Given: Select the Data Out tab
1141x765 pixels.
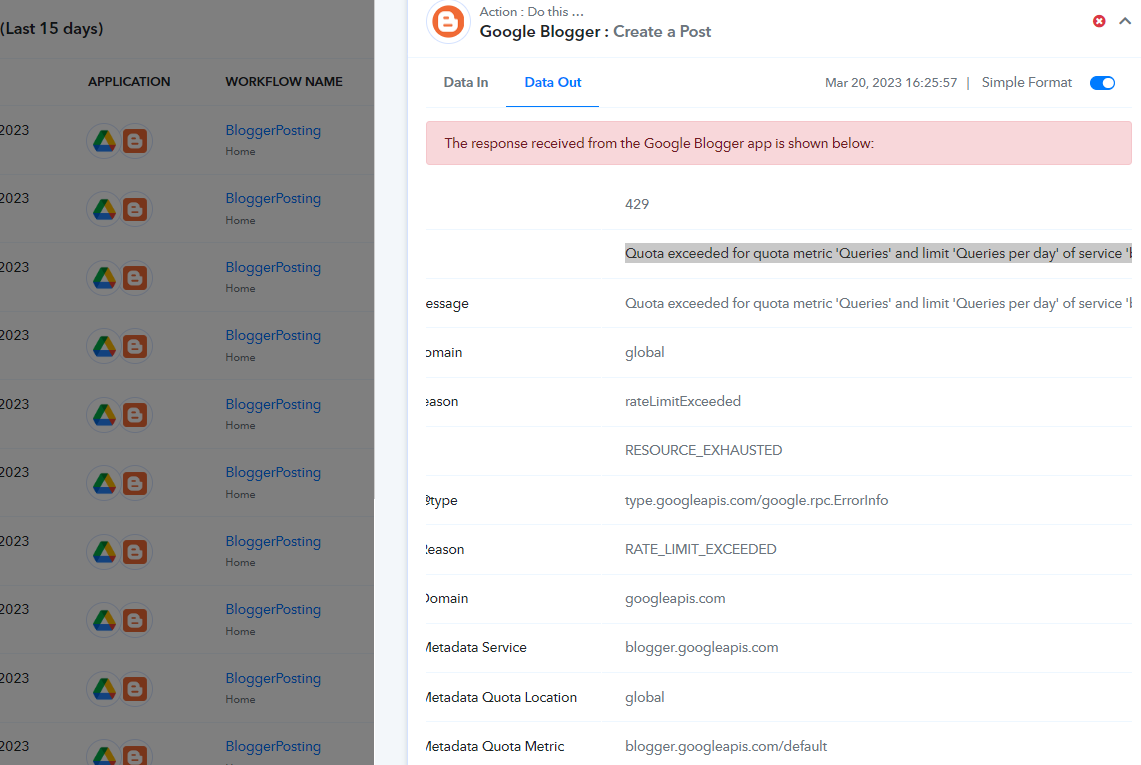Looking at the screenshot, I should tap(552, 82).
